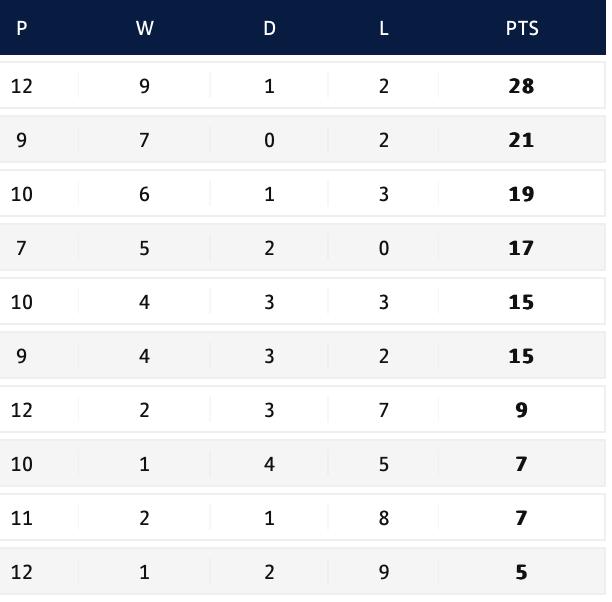This screenshot has height=602, width=612.
Task: Click the 19 points value
Action: (x=521, y=194)
